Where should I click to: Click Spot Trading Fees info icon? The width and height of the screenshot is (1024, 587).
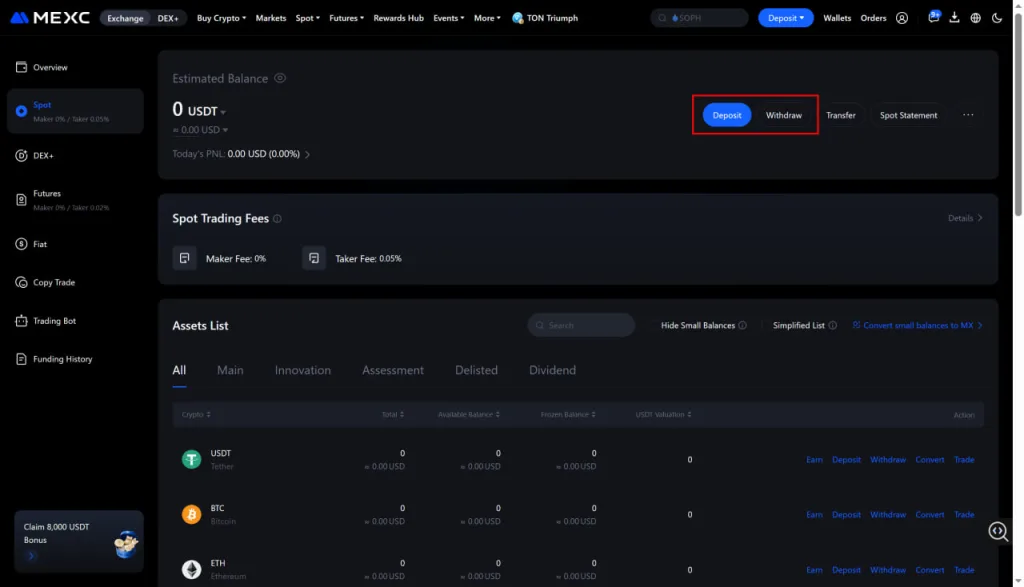(278, 219)
